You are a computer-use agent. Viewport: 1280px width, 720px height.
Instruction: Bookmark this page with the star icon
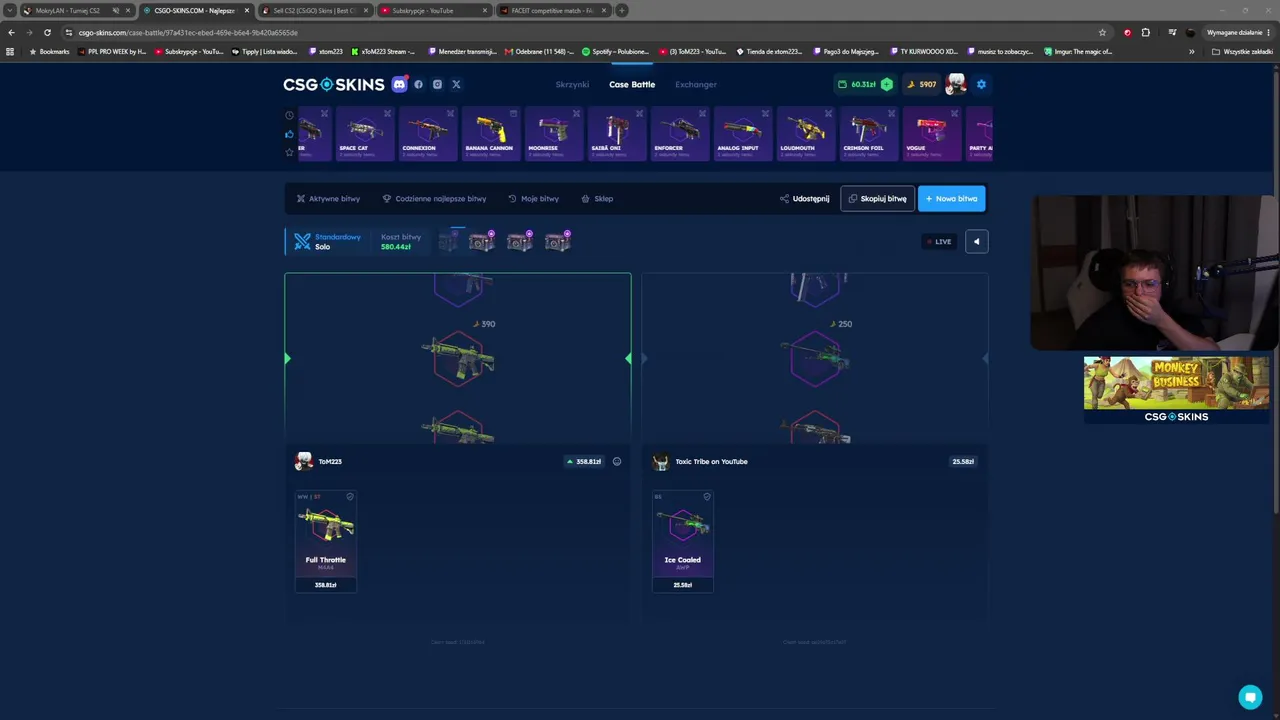click(1102, 32)
